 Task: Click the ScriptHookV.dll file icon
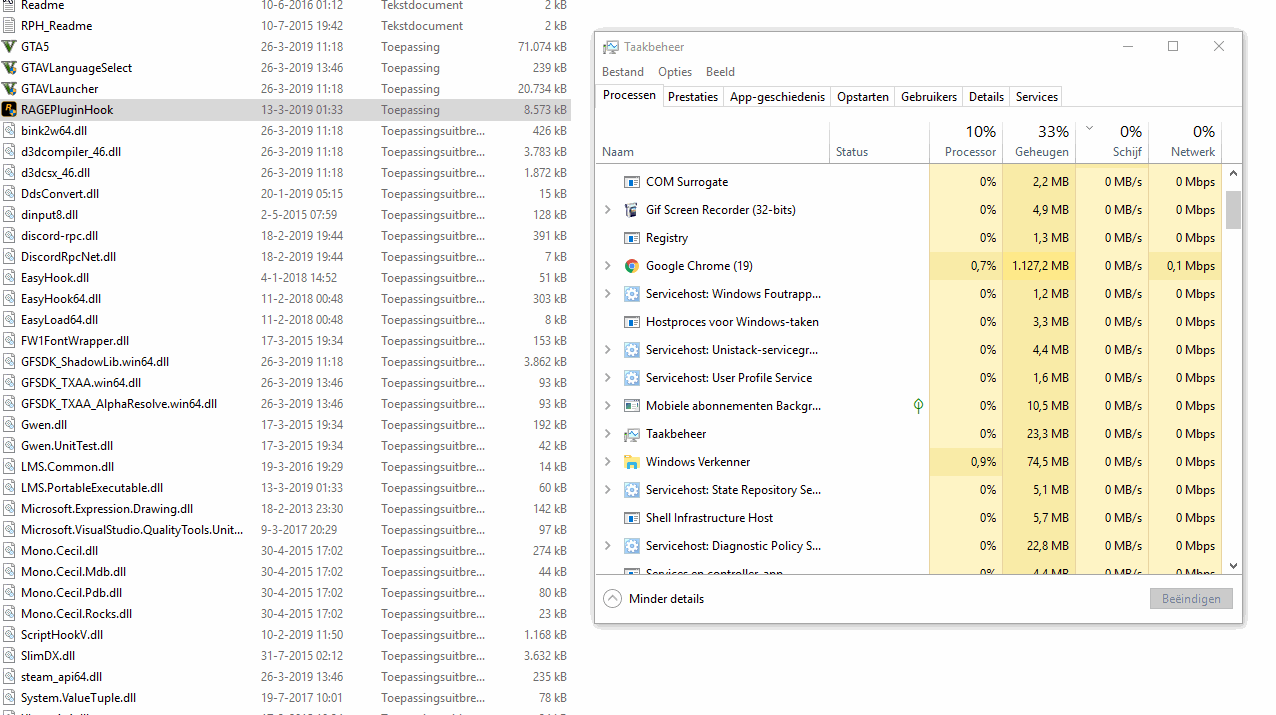tap(9, 635)
